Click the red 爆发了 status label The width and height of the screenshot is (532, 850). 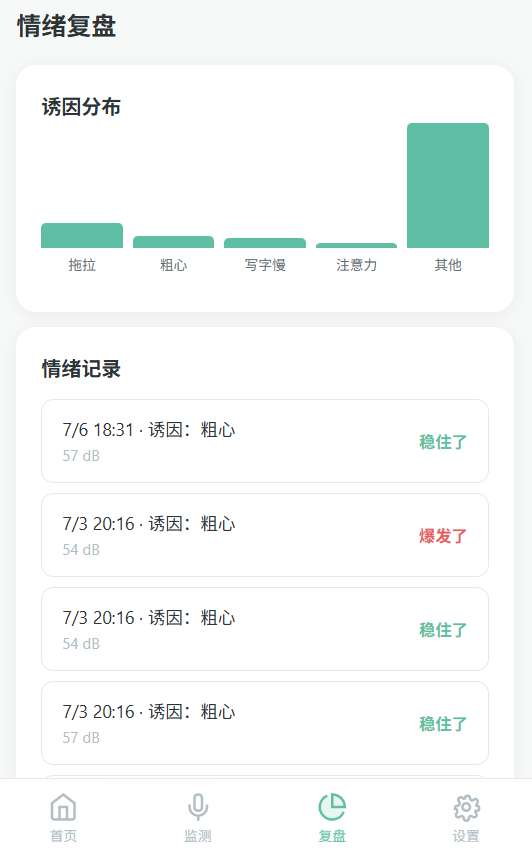pyautogui.click(x=443, y=536)
